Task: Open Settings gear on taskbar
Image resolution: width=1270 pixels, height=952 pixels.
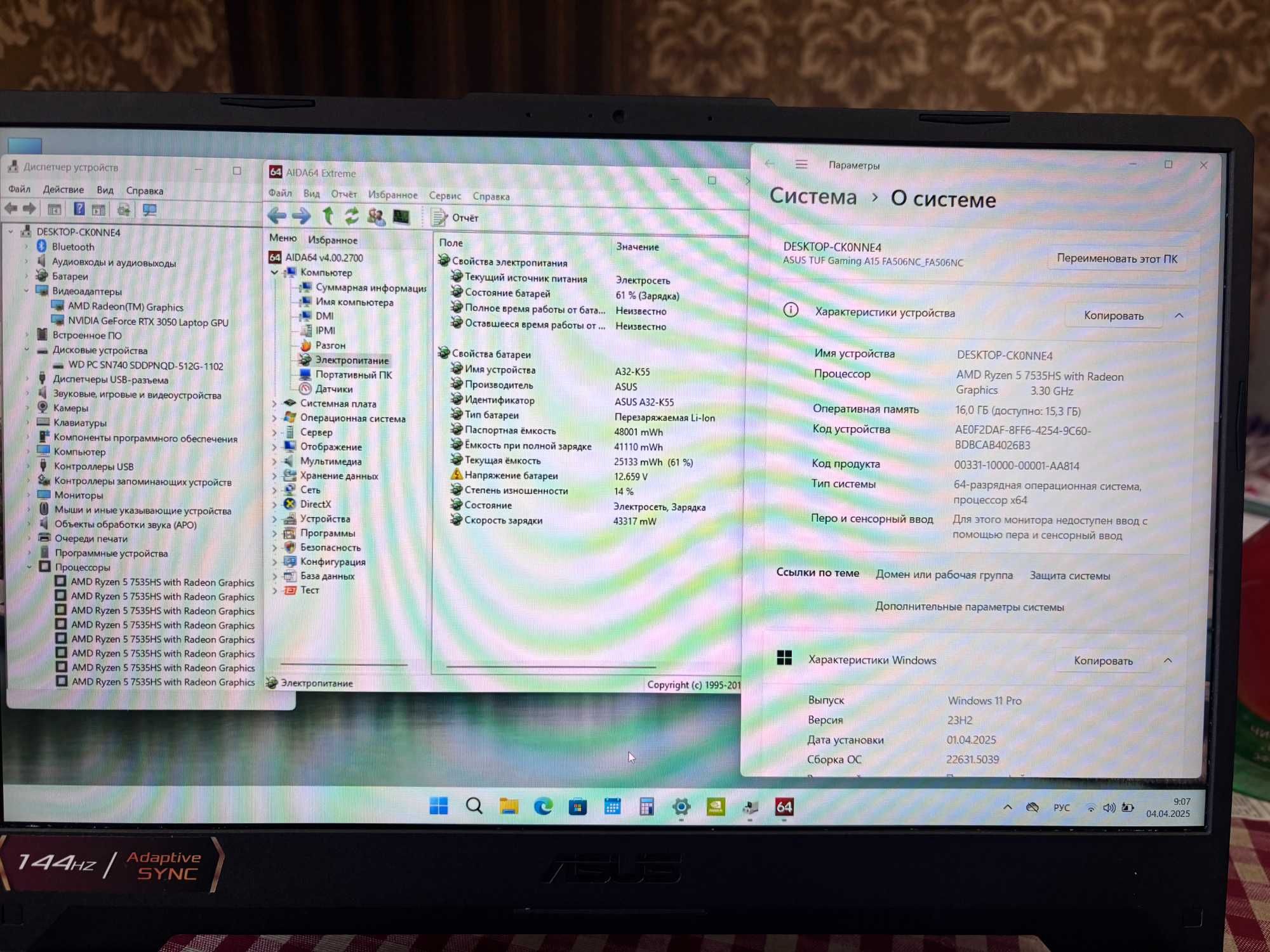Action: pyautogui.click(x=681, y=807)
